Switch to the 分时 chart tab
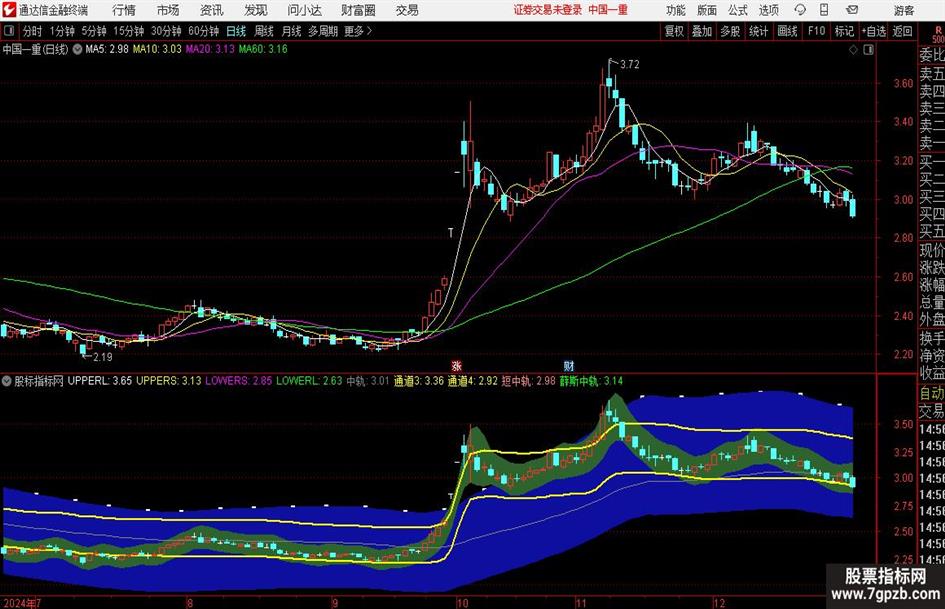Image resolution: width=945 pixels, height=609 pixels. (33, 31)
